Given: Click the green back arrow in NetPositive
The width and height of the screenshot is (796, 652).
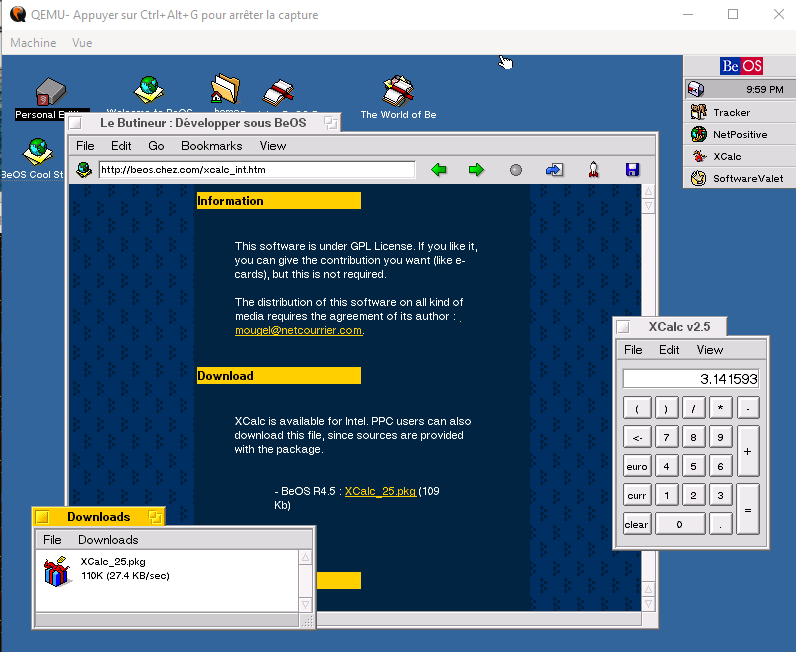Looking at the screenshot, I should [x=439, y=170].
